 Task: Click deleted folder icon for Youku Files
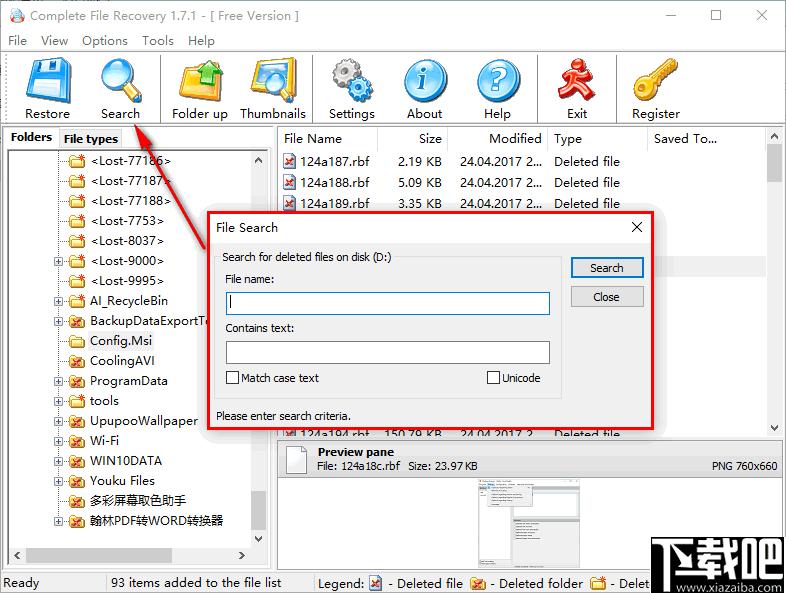77,481
